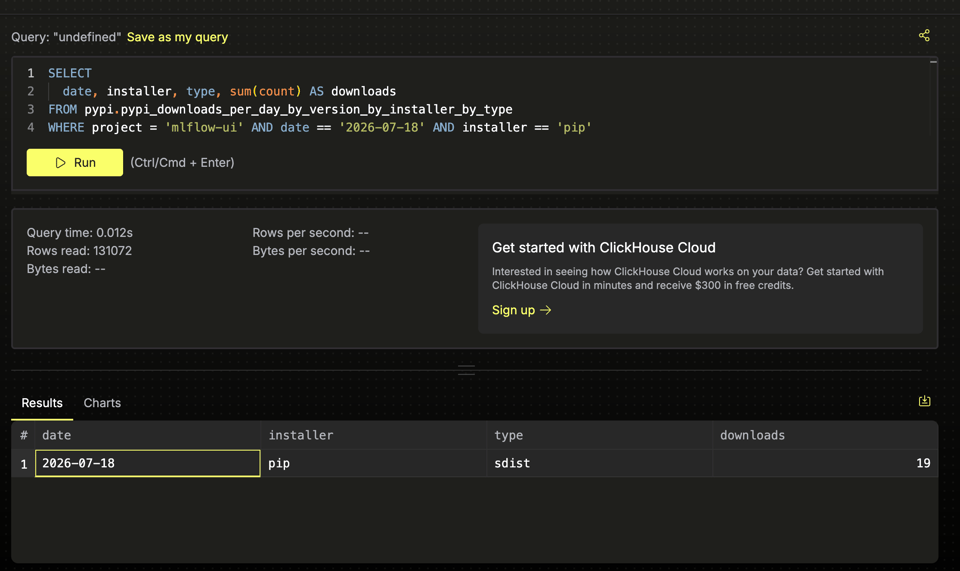
Task: Select the downloads value 19 cell
Action: (825, 463)
